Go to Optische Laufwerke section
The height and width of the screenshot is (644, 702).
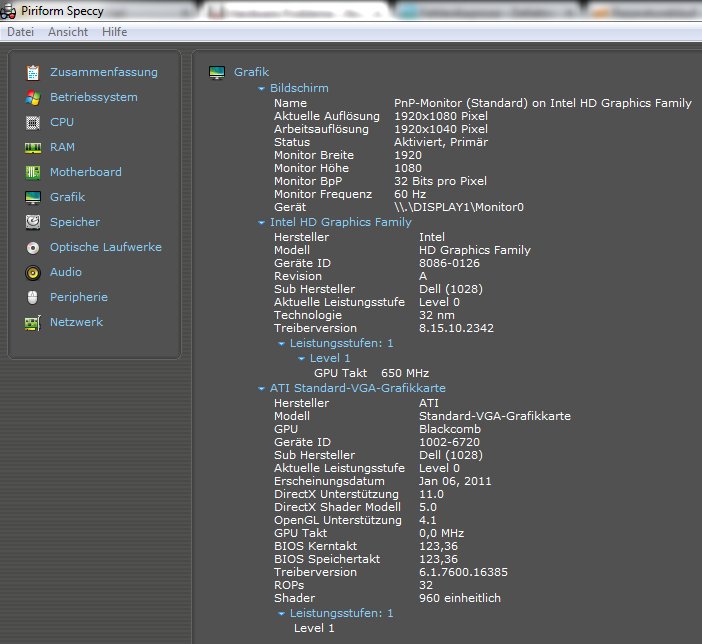pyautogui.click(x=106, y=247)
